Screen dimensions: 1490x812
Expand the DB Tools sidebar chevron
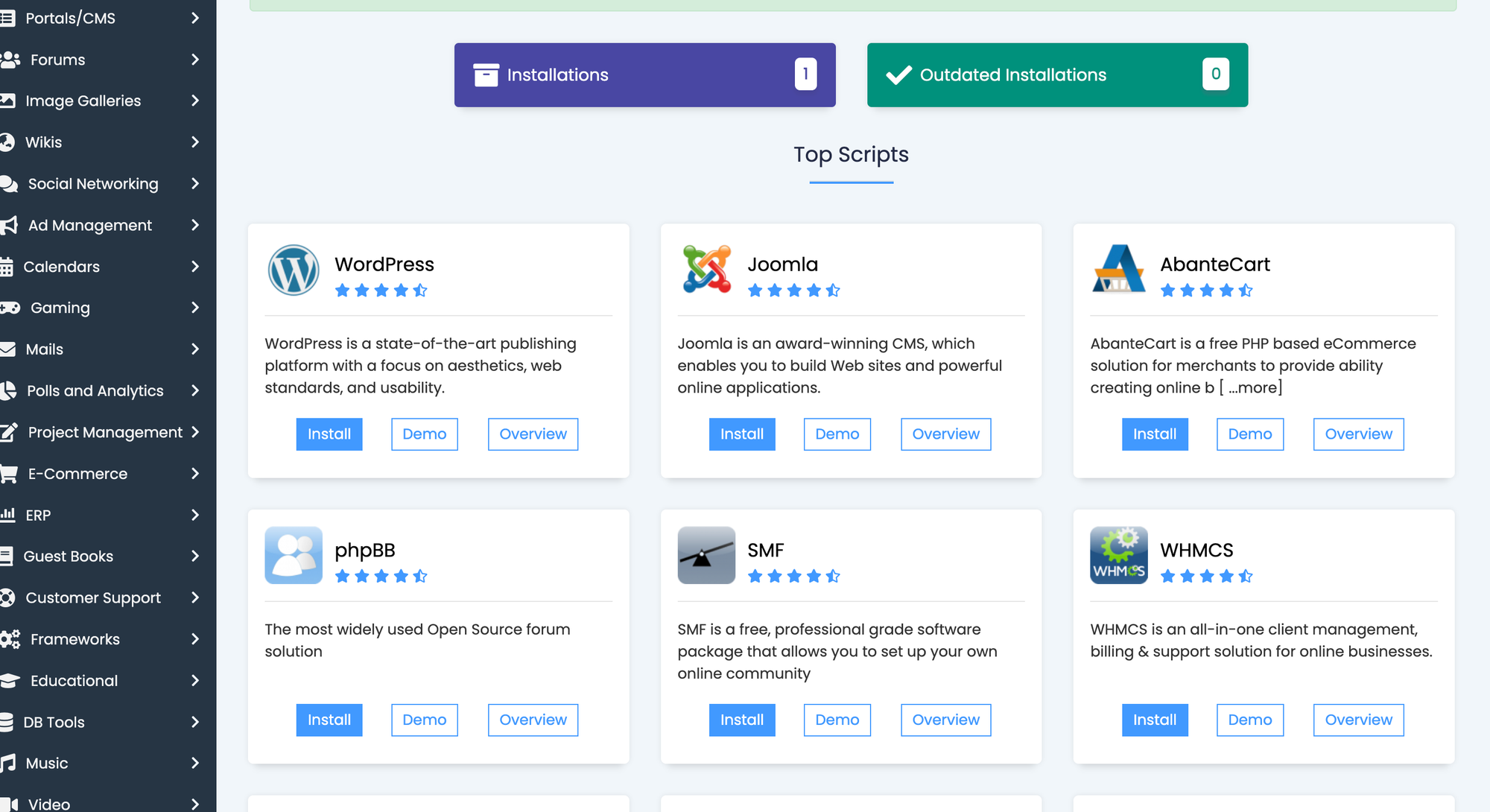point(195,722)
